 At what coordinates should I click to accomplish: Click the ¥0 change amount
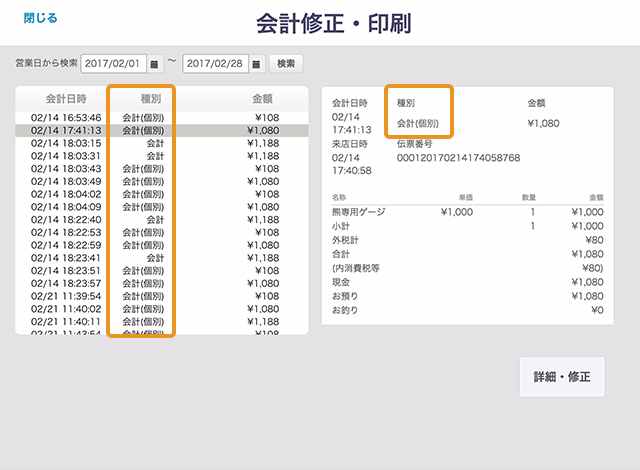tap(598, 310)
